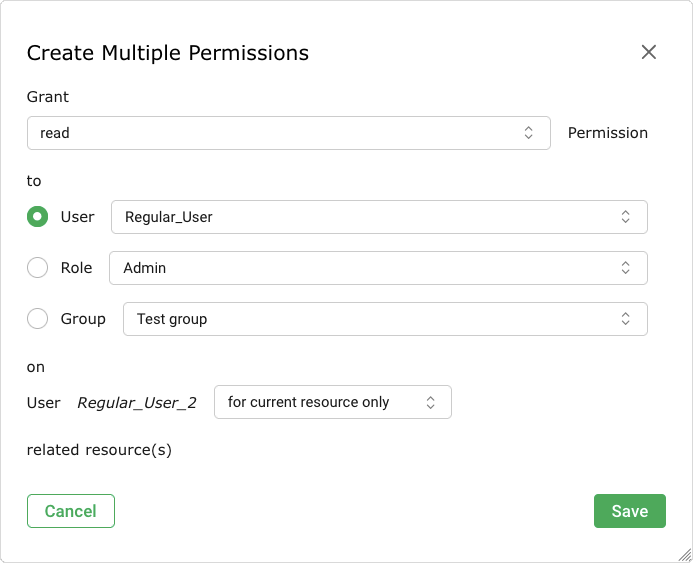
Task: Click the arrows icon in the Test group field
Action: click(x=626, y=319)
